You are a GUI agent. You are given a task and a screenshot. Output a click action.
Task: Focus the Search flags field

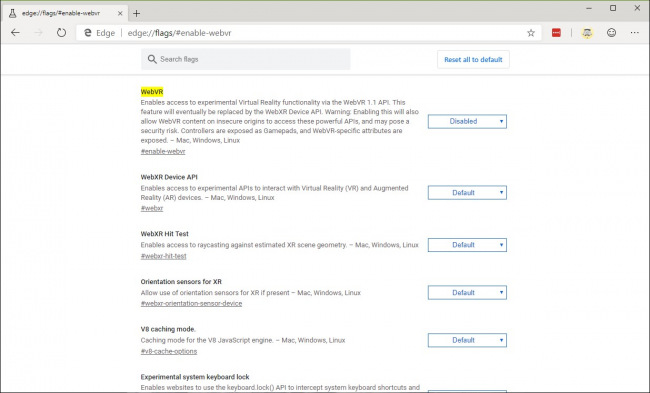click(x=245, y=59)
